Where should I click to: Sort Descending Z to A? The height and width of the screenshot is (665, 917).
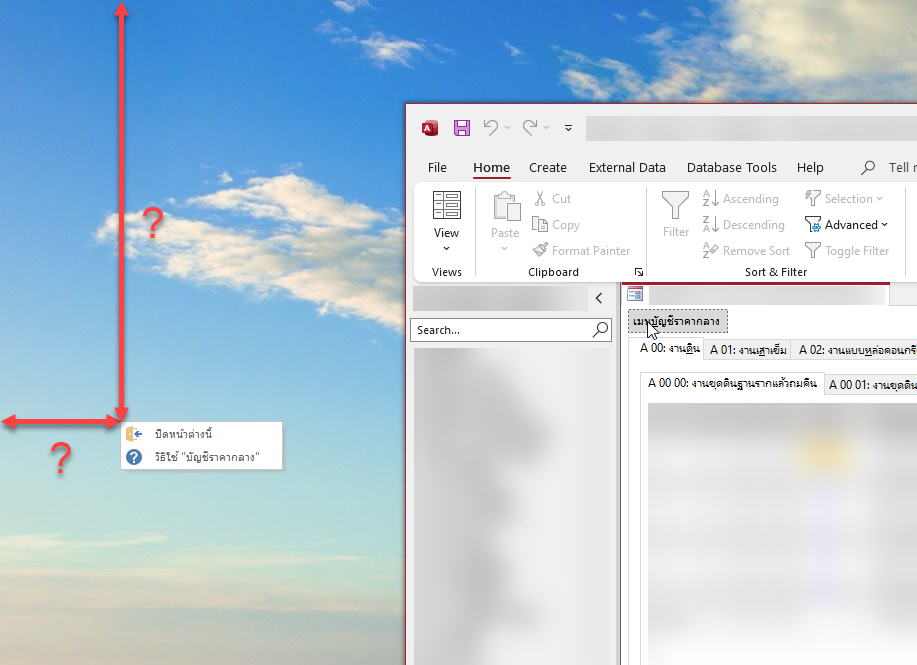point(743,224)
